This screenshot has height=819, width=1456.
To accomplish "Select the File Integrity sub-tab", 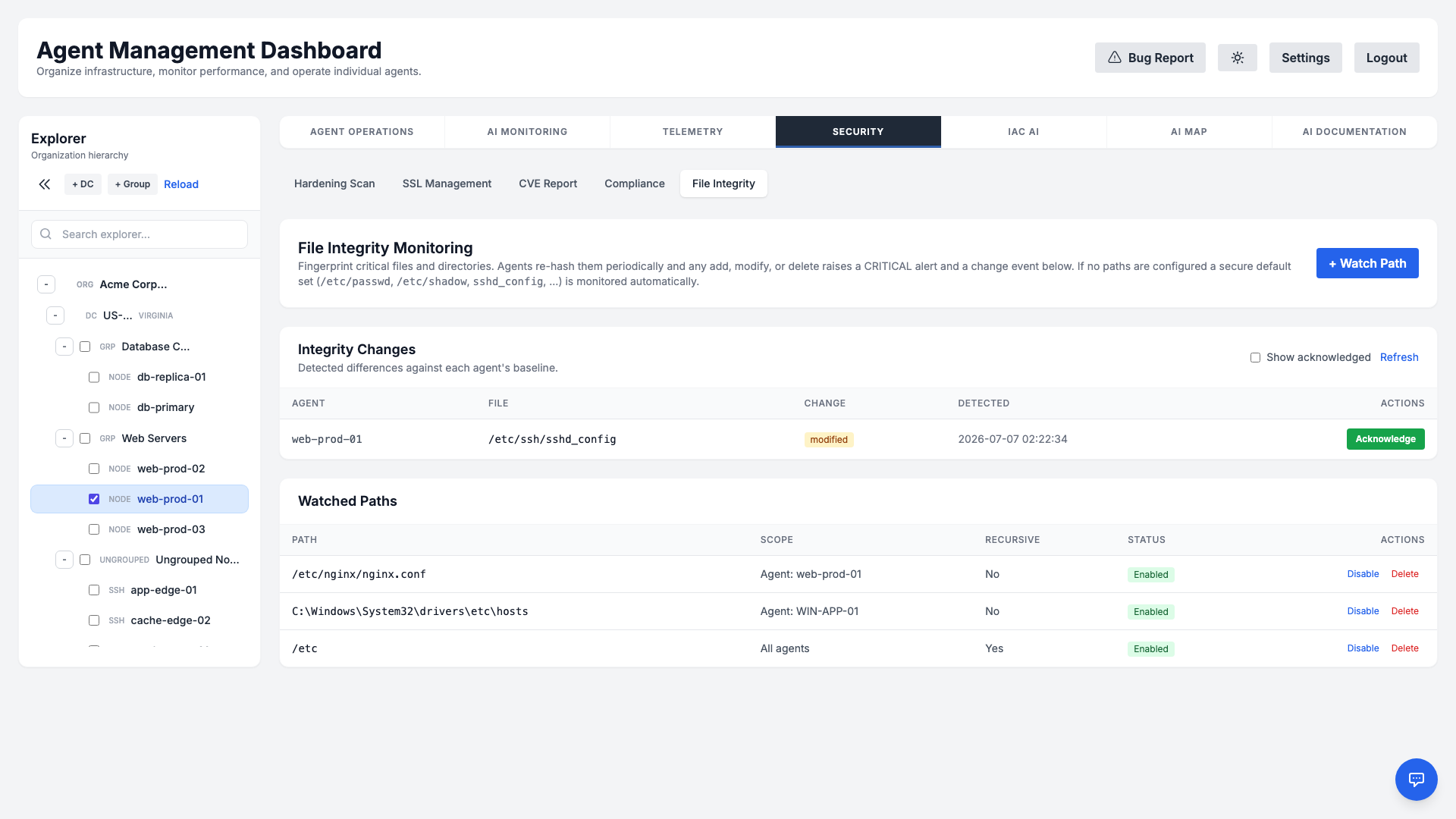I will point(723,184).
